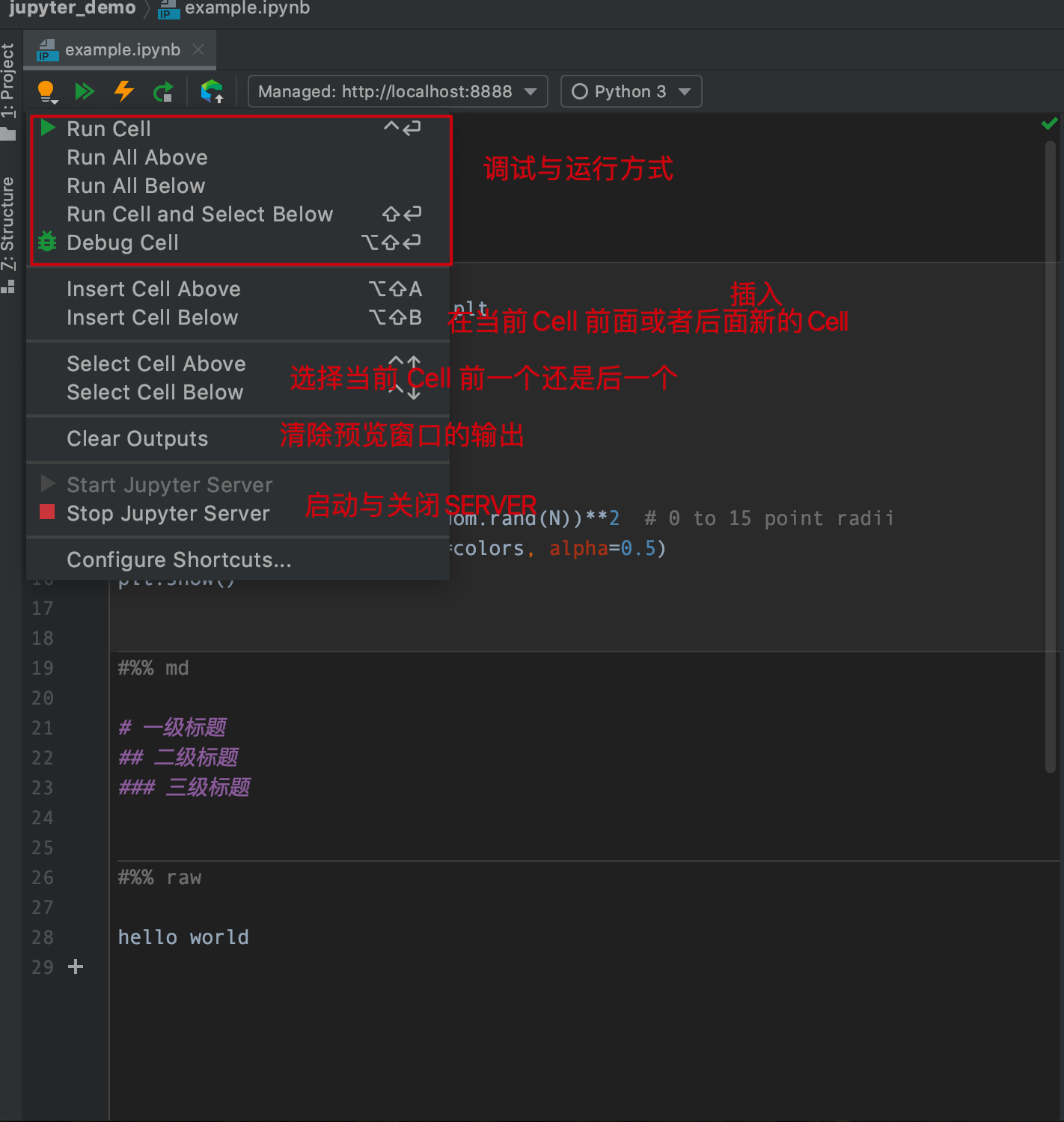The width and height of the screenshot is (1064, 1122).
Task: Select the example.ipynb editor tab
Action: click(120, 50)
